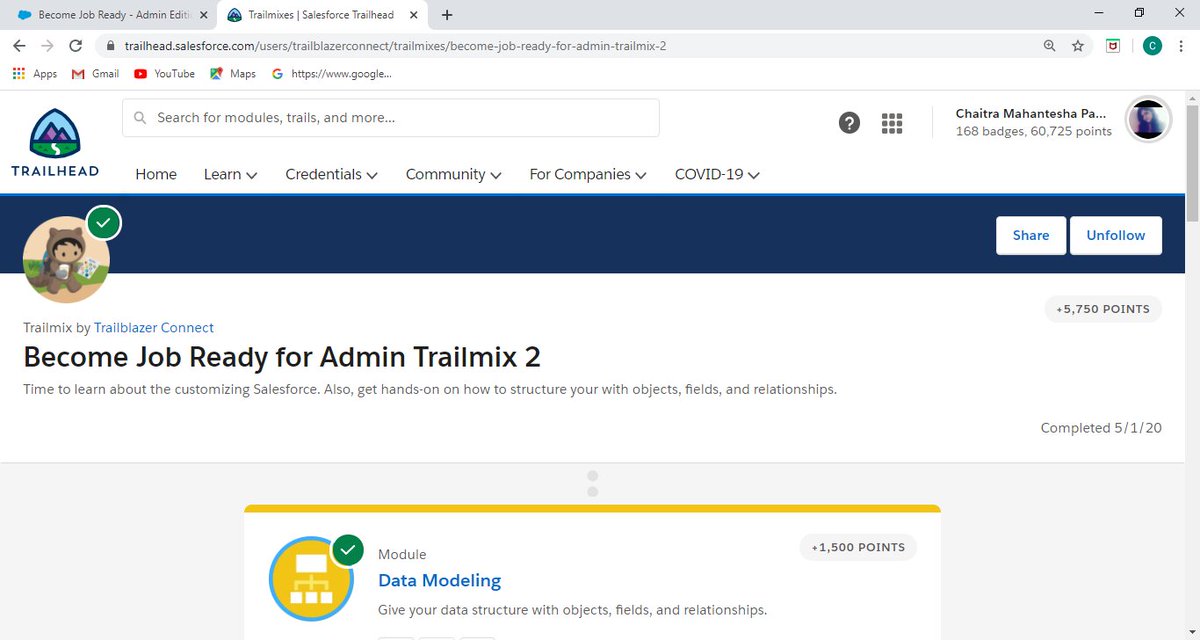Click the search modules and trails field
The image size is (1200, 640).
(x=391, y=118)
